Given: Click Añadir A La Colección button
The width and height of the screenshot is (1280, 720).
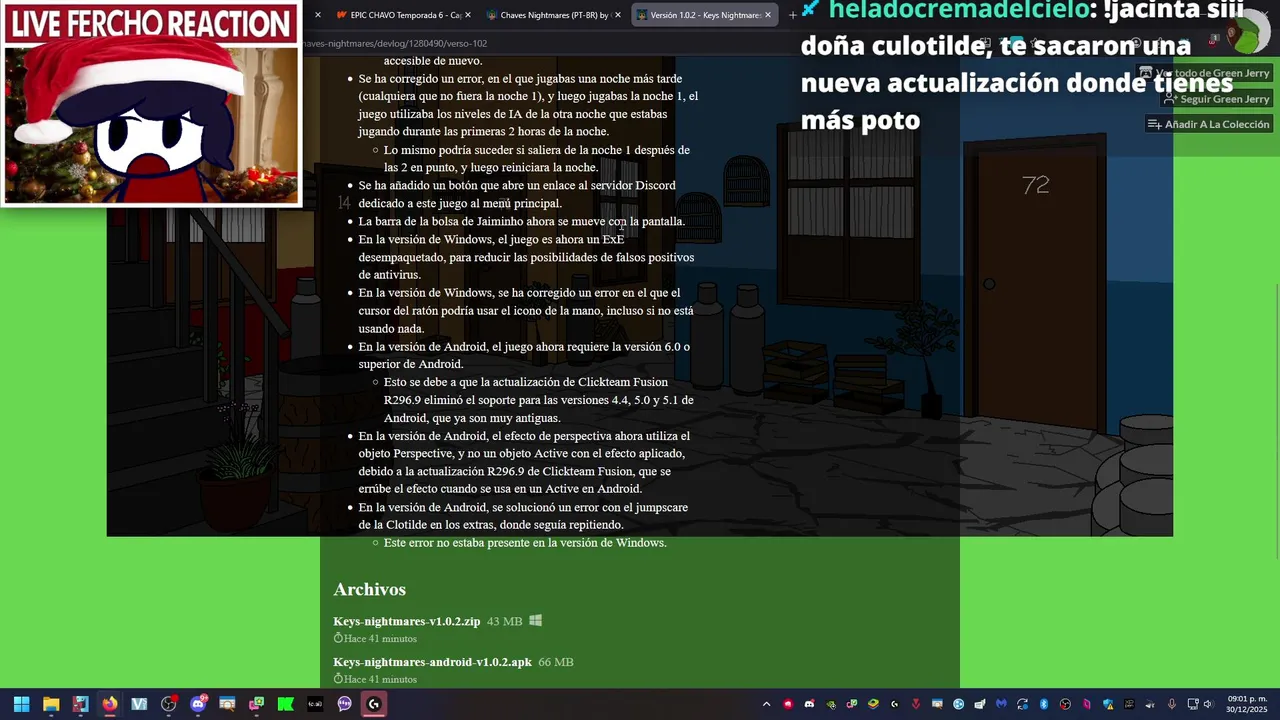Looking at the screenshot, I should pyautogui.click(x=1209, y=124).
